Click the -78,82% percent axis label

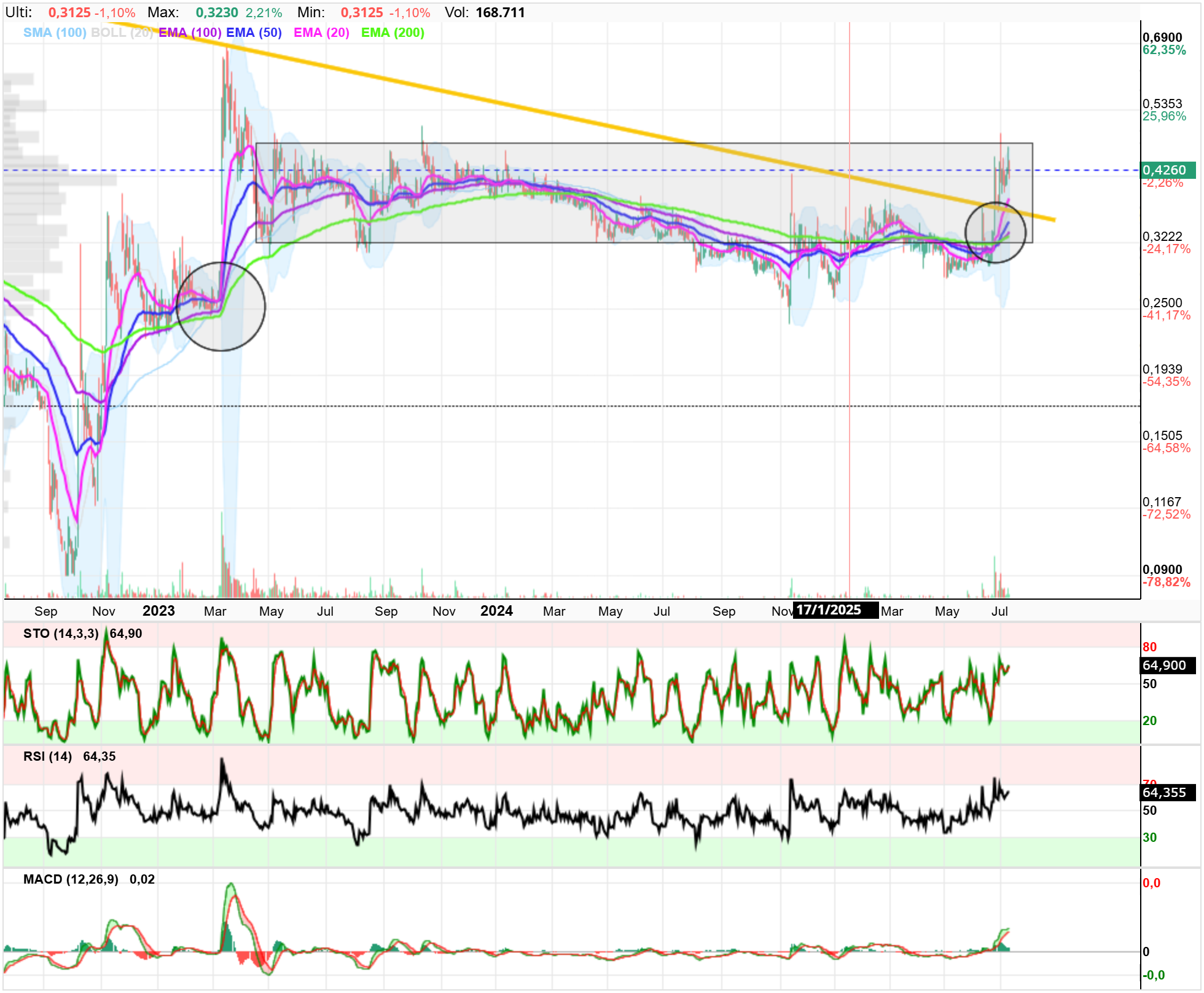click(x=1166, y=582)
